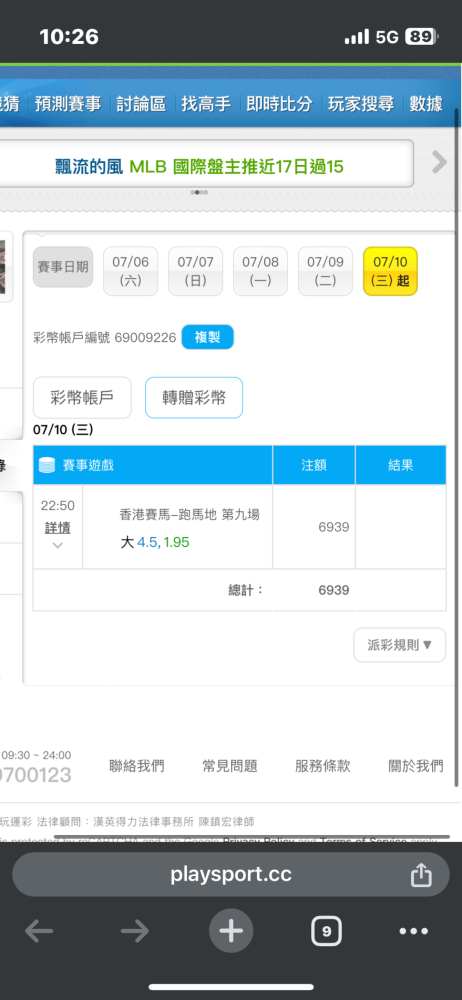This screenshot has width=462, height=1000.
Task: Click the 結果 column header
Action: (401, 465)
